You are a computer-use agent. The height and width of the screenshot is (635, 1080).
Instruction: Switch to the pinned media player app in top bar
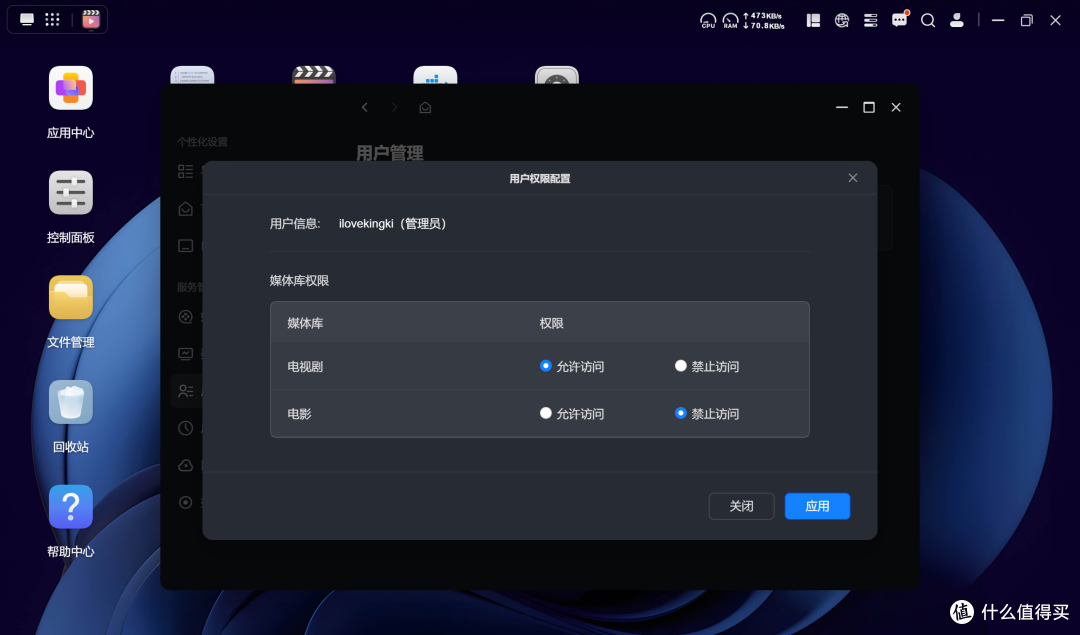point(90,19)
